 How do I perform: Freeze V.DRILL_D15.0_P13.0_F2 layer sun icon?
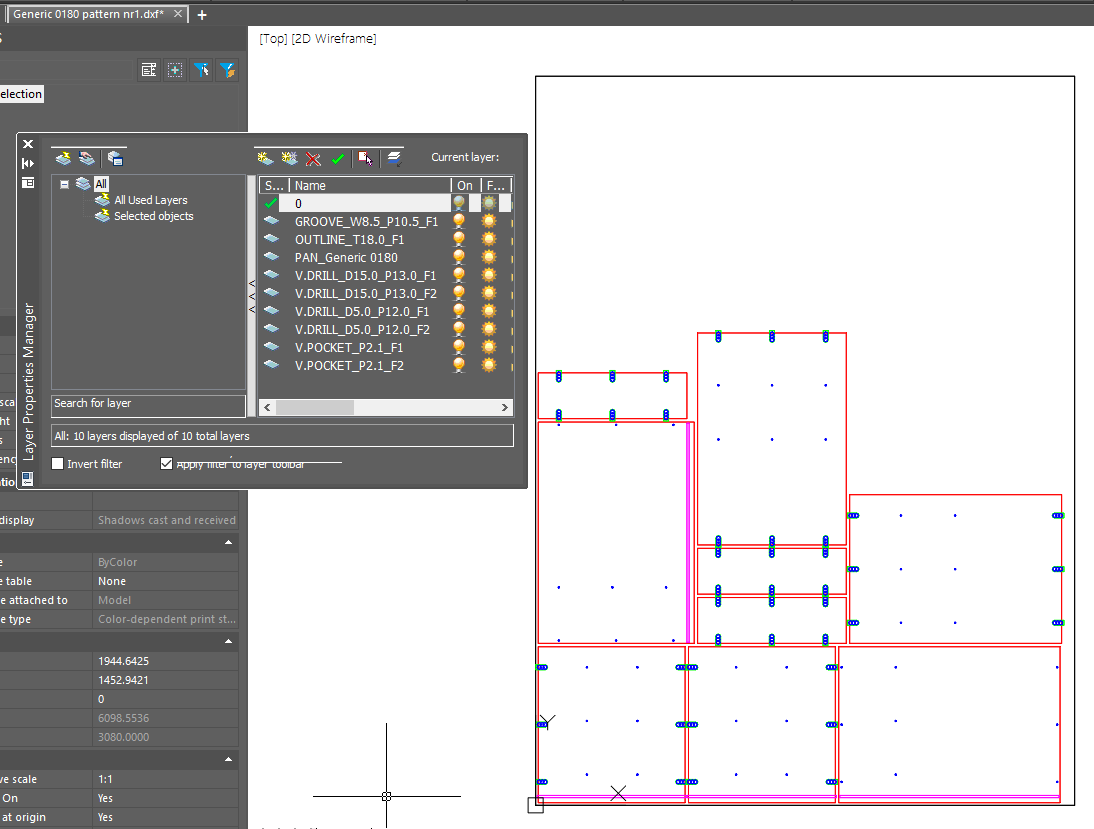489,293
